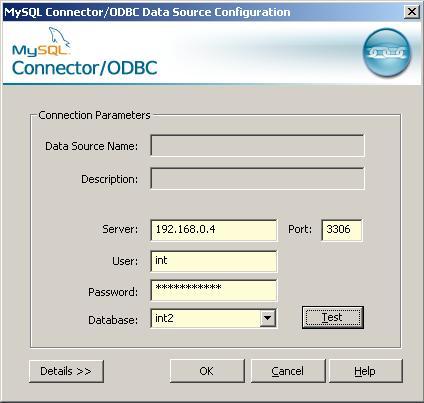Click the blue chain-link connector icon
Screen dimensions: 424x403
[x=387, y=52]
